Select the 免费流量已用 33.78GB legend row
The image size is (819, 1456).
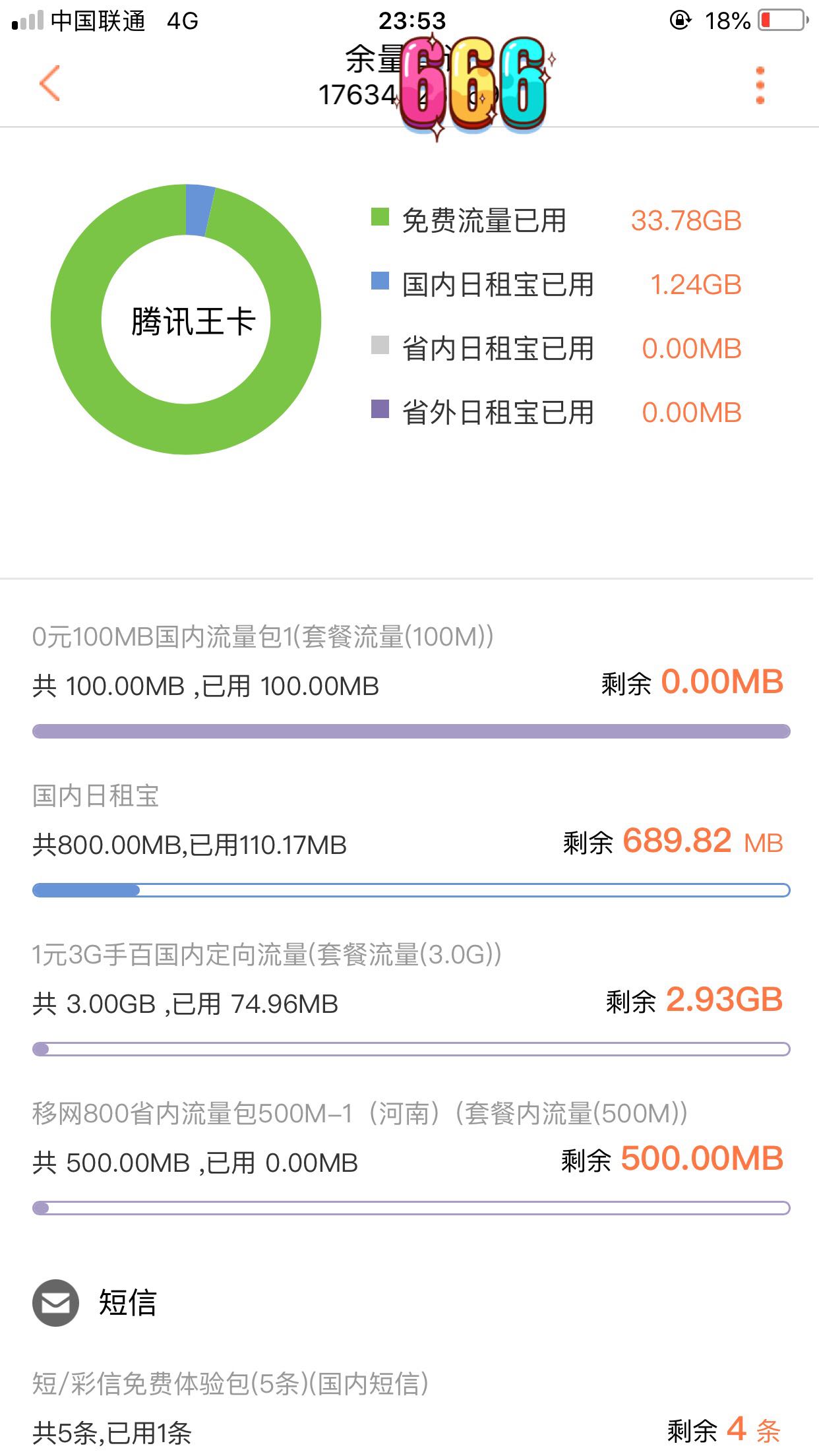(x=555, y=221)
